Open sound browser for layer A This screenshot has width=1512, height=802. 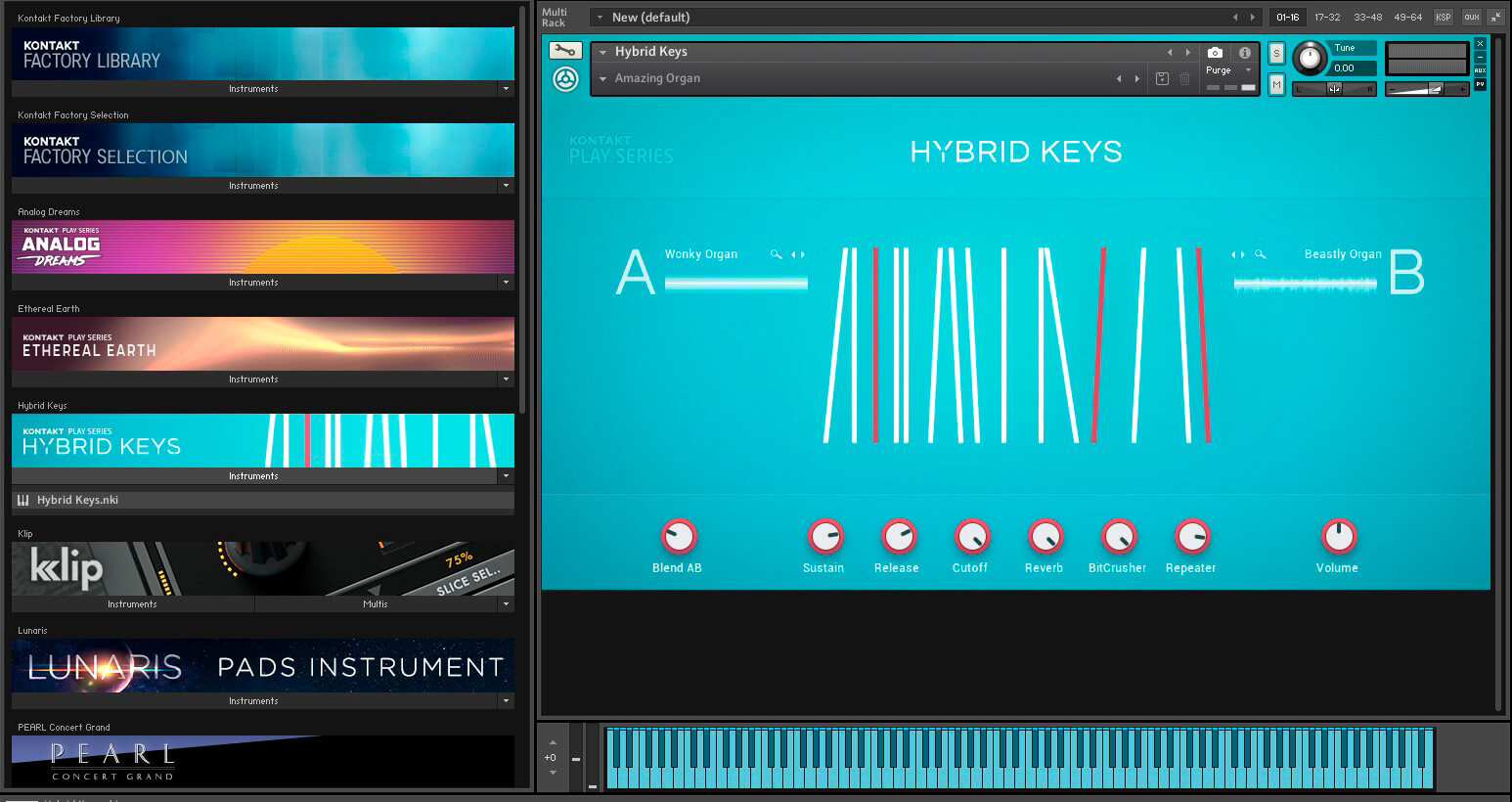coord(777,254)
